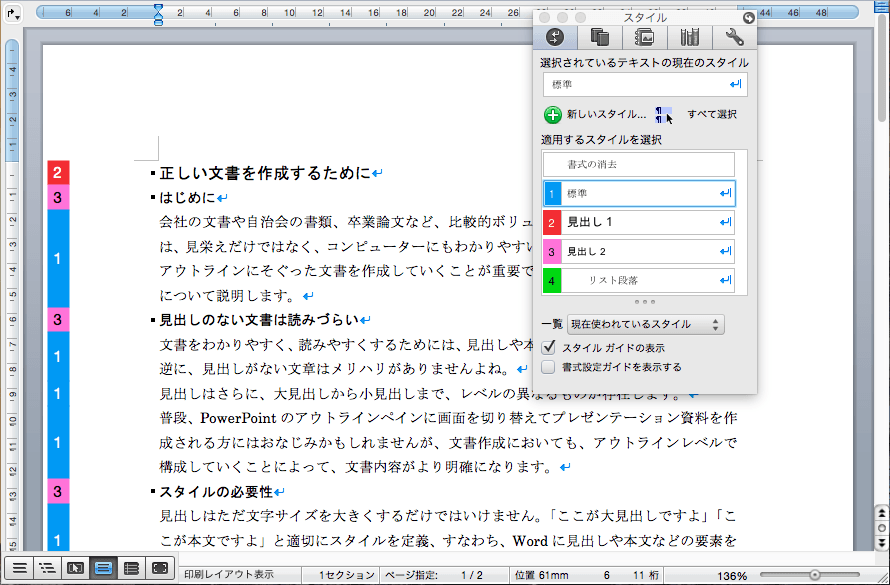
Task: Click the round arrow icon in toolbox title bar
Action: click(749, 18)
